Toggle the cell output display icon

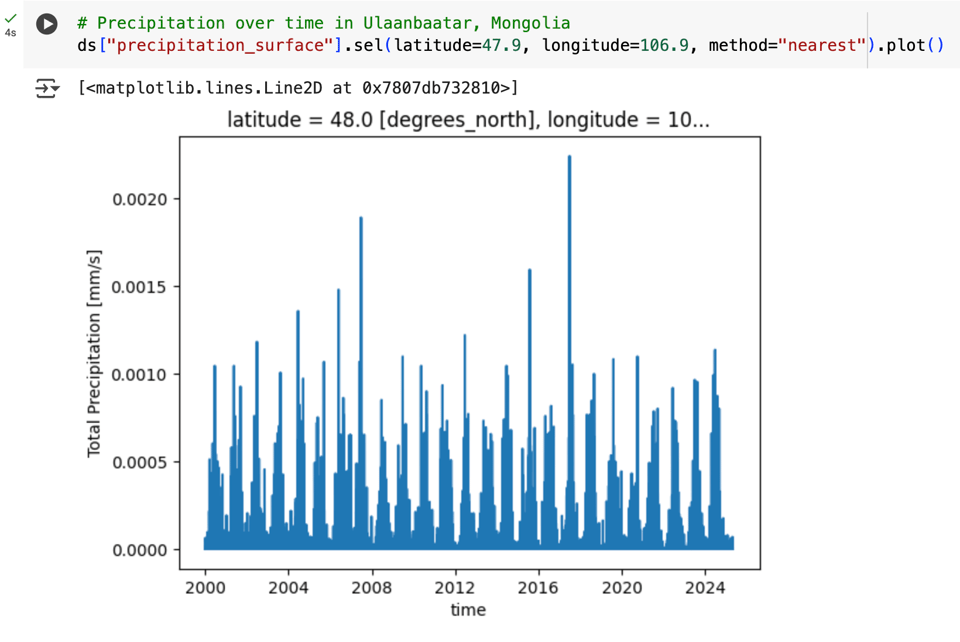pos(47,90)
